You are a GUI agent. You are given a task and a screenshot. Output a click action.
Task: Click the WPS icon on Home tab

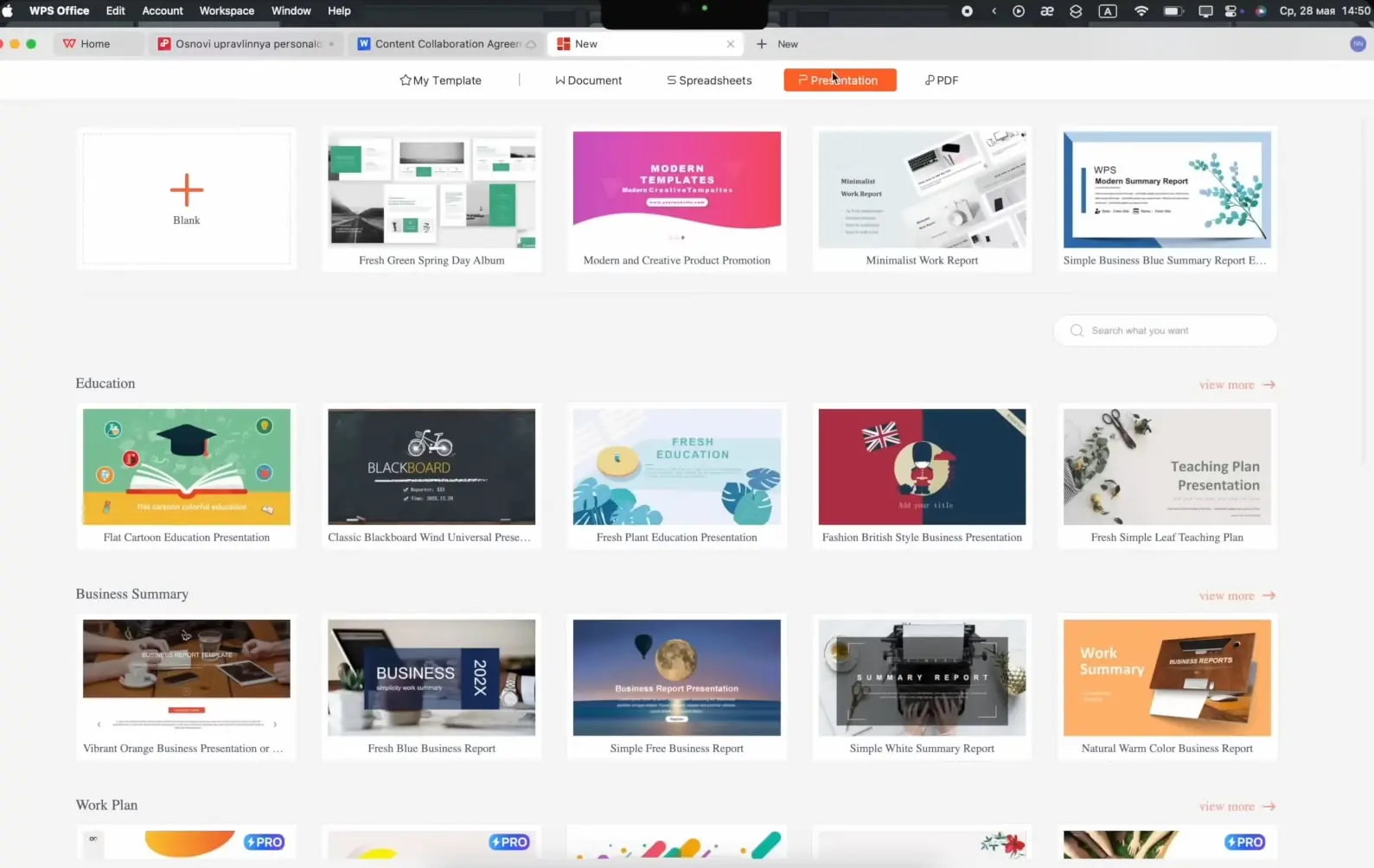(69, 44)
